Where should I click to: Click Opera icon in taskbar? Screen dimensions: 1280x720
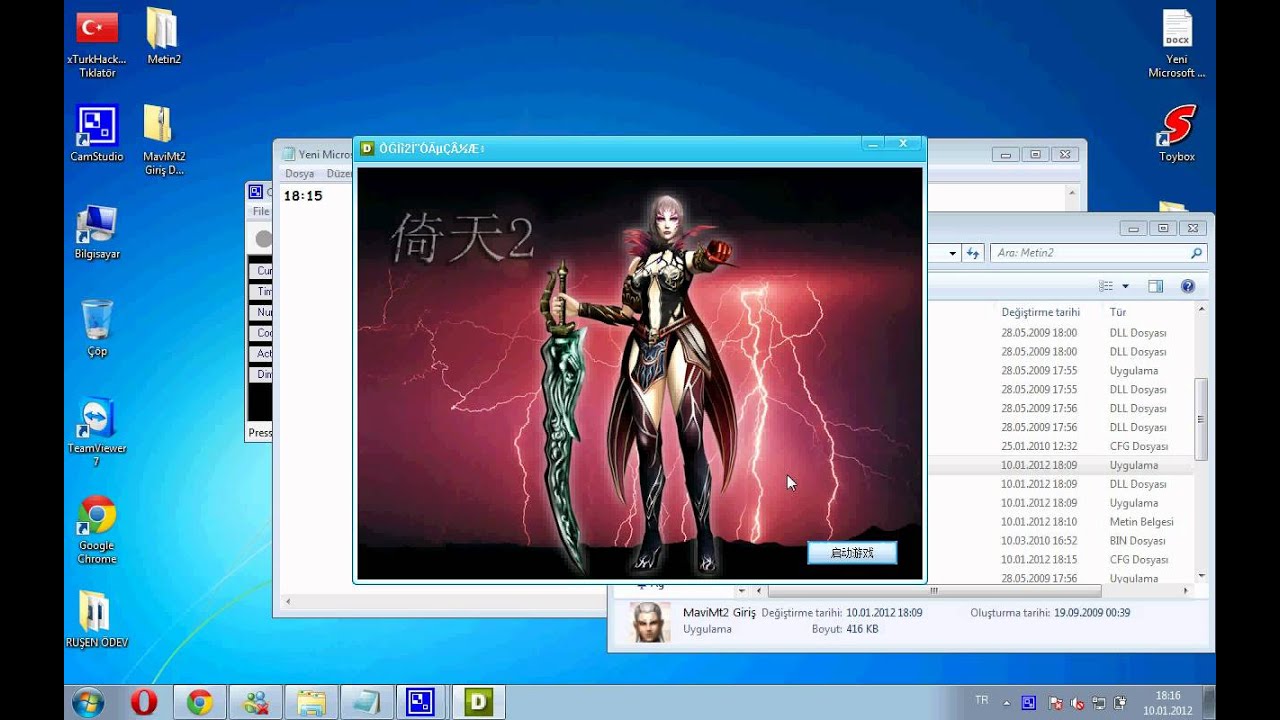pos(143,702)
